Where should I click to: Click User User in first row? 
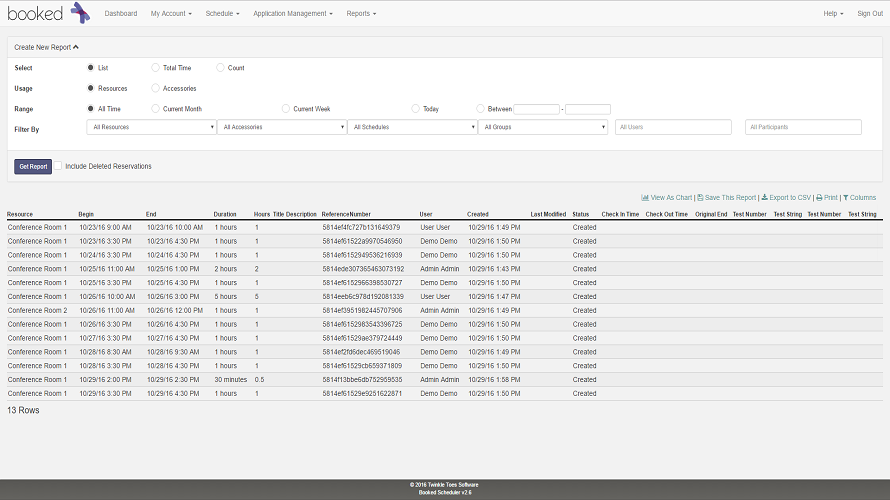(x=435, y=227)
